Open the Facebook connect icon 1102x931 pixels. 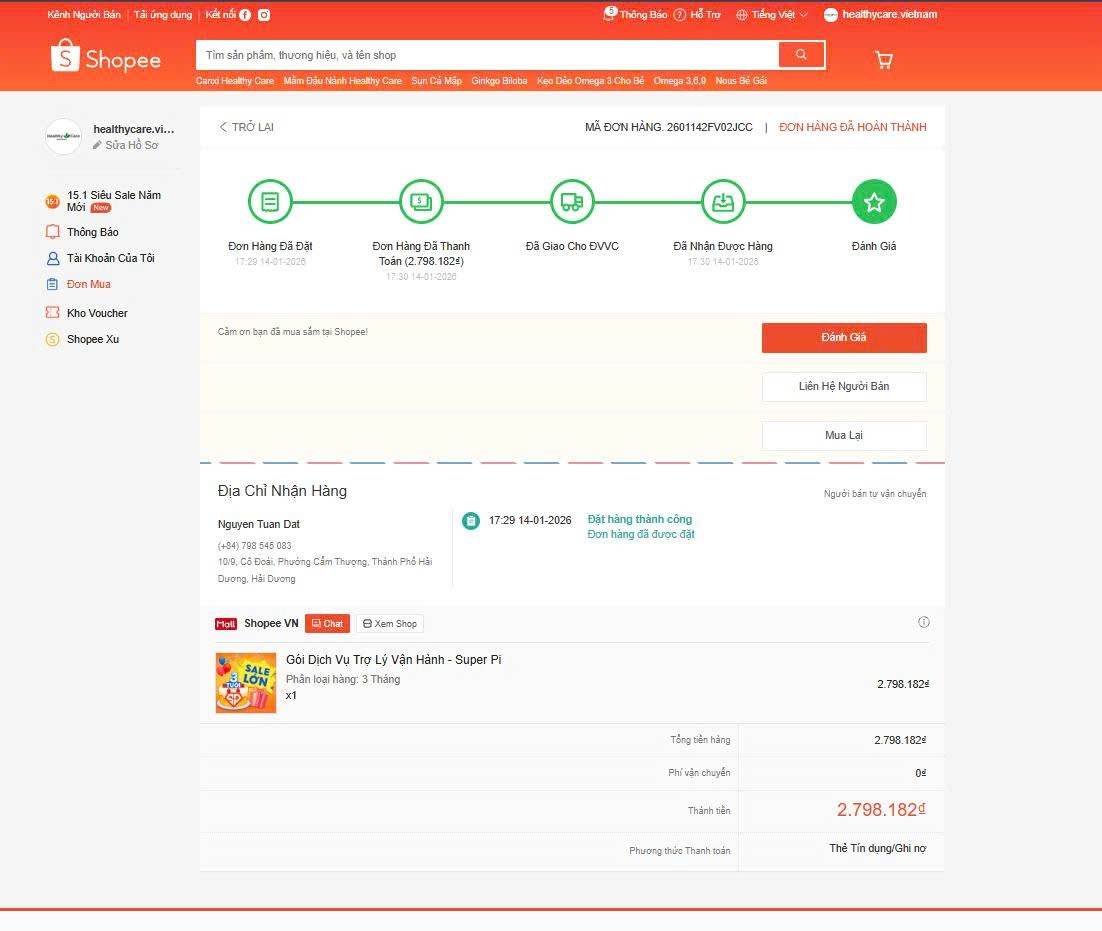click(x=245, y=15)
